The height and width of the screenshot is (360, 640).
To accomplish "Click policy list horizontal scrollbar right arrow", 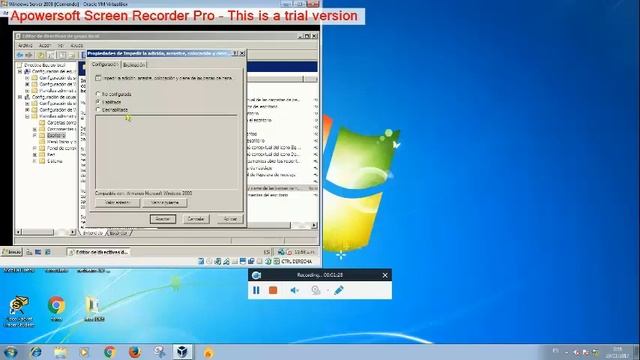I will coord(314,225).
